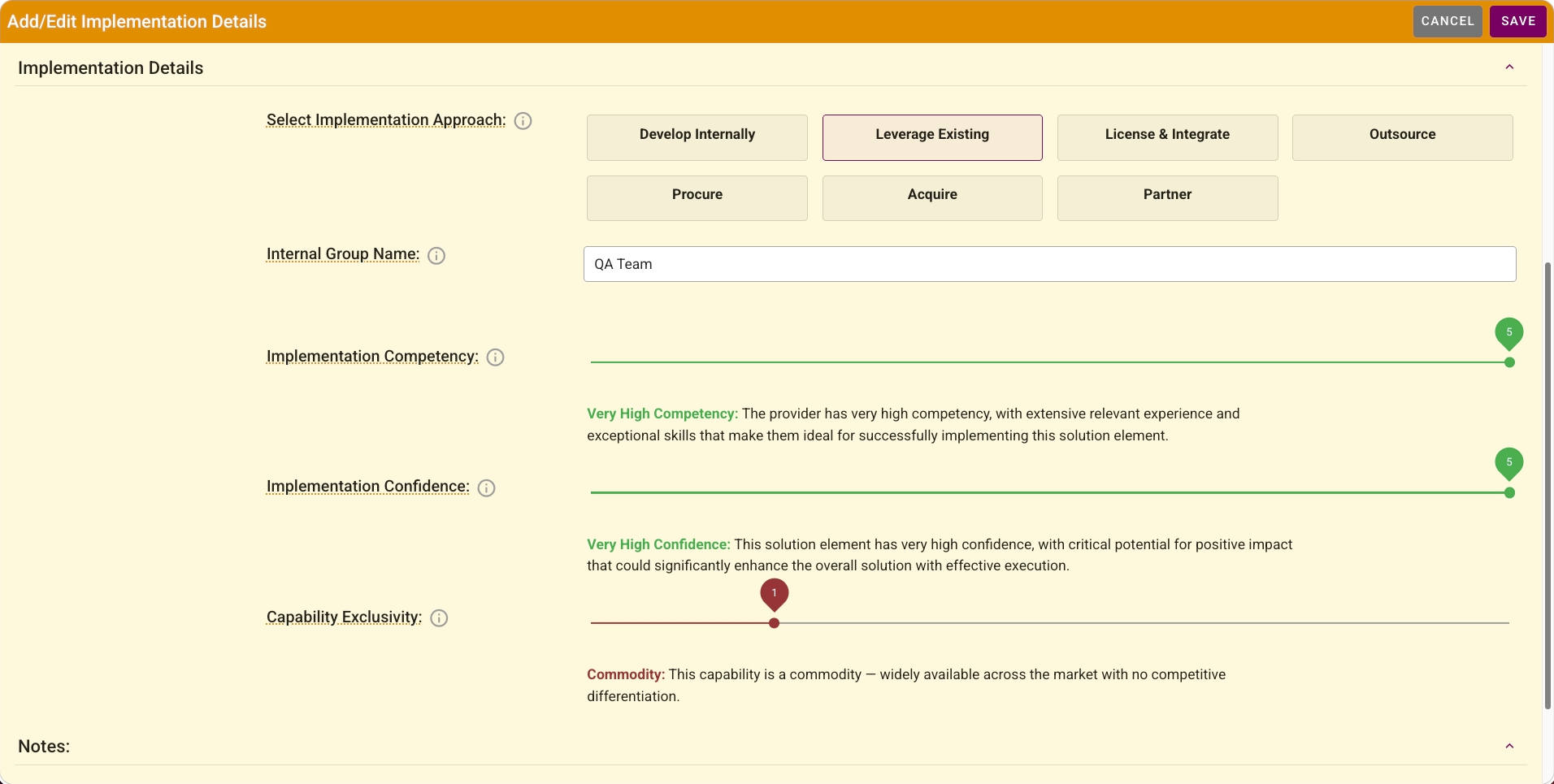
Task: Click the Notes section heading
Action: pos(44,747)
